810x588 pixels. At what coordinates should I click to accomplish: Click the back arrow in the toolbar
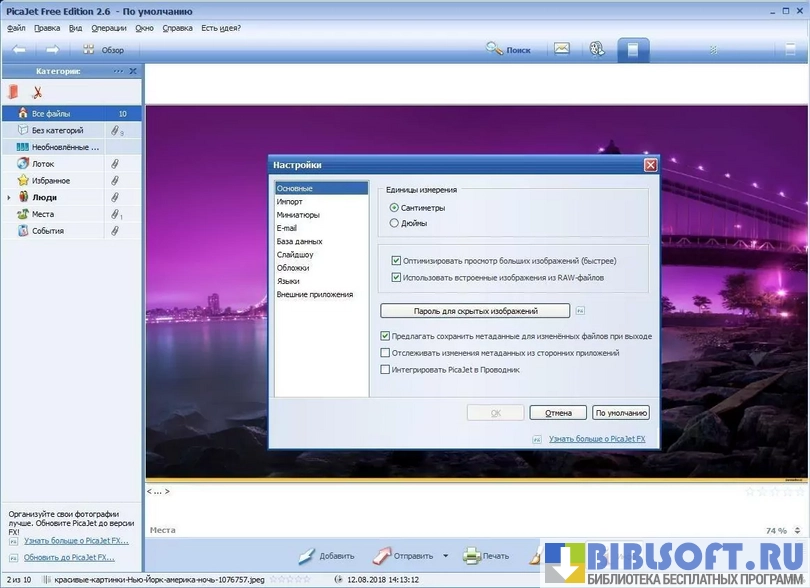click(x=19, y=49)
